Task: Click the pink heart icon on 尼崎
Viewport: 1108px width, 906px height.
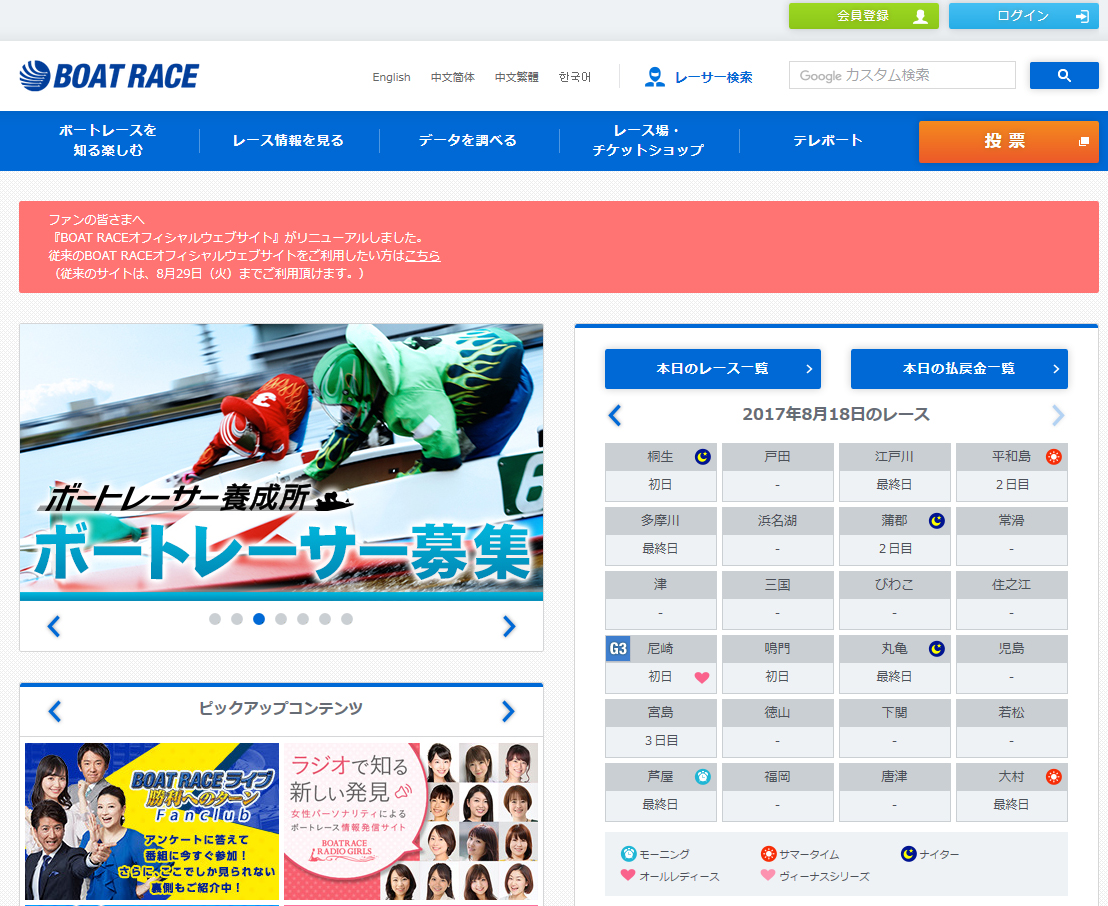Action: (702, 677)
